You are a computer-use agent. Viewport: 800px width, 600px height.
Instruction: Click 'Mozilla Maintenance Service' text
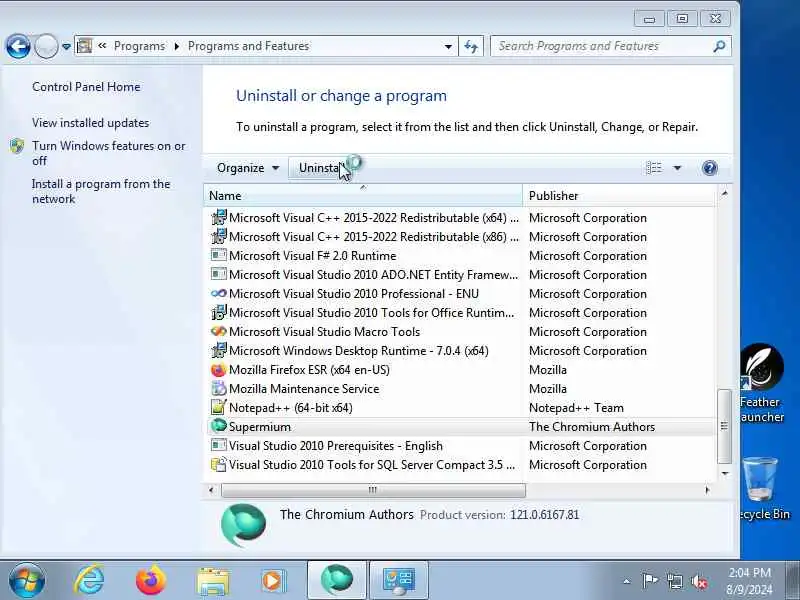[x=304, y=389]
